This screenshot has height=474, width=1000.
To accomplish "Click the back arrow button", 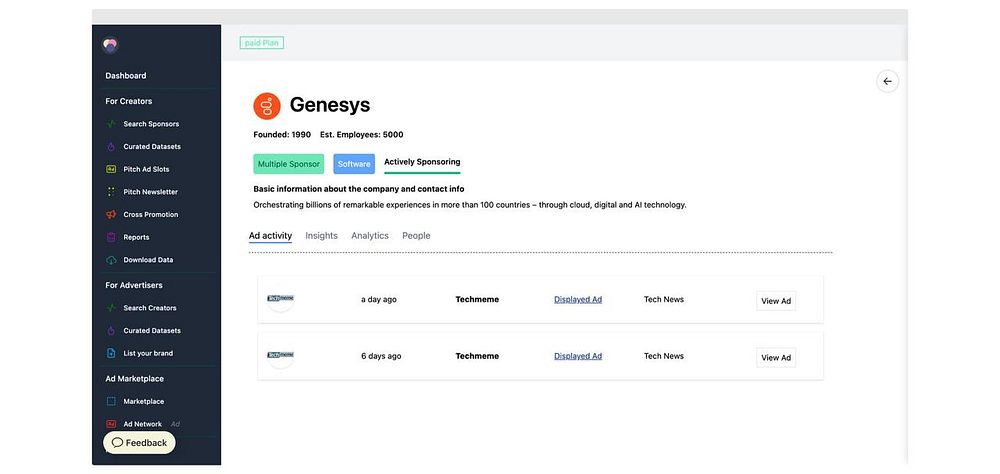I will click(887, 82).
